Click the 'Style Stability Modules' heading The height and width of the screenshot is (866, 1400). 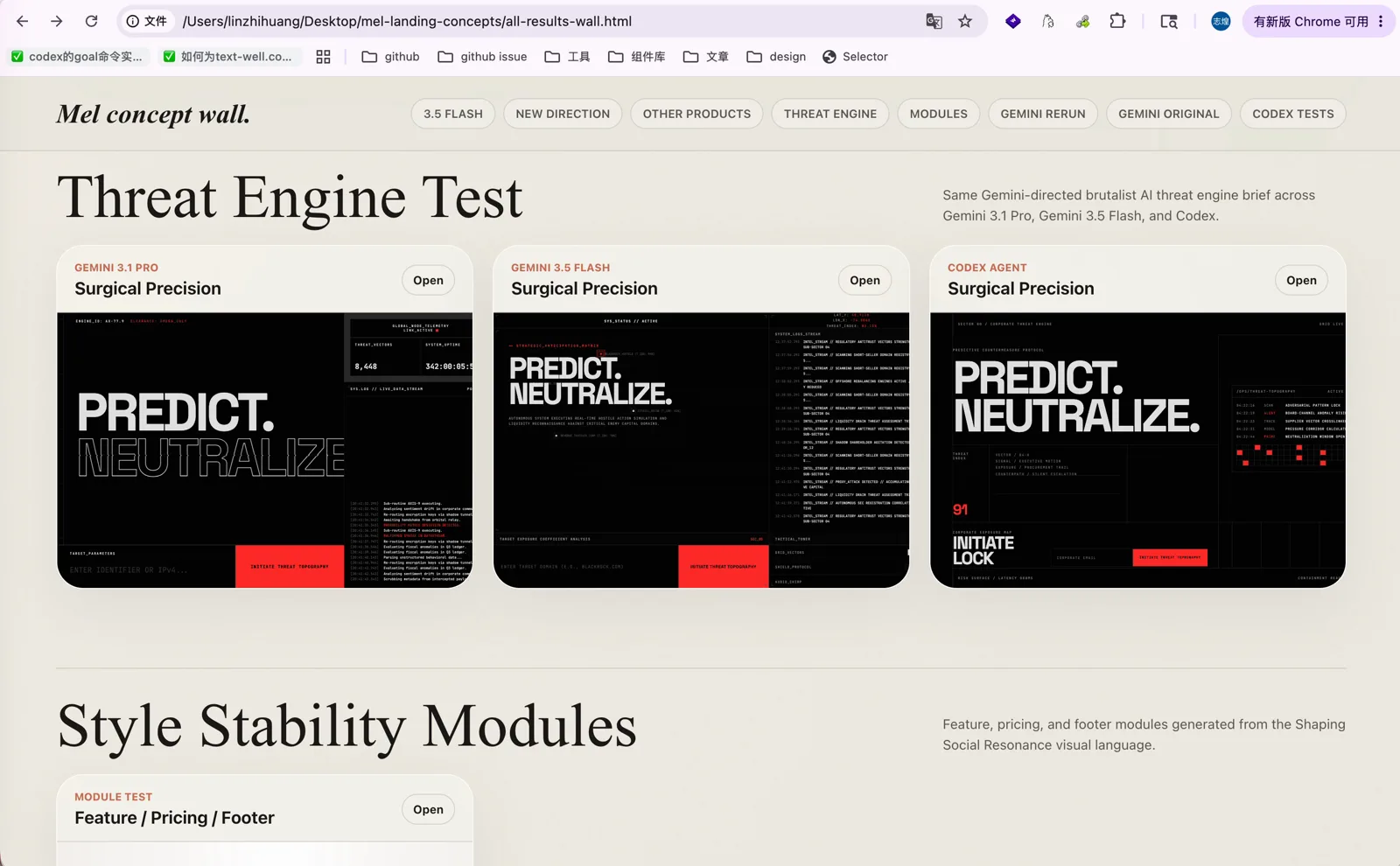tap(346, 727)
